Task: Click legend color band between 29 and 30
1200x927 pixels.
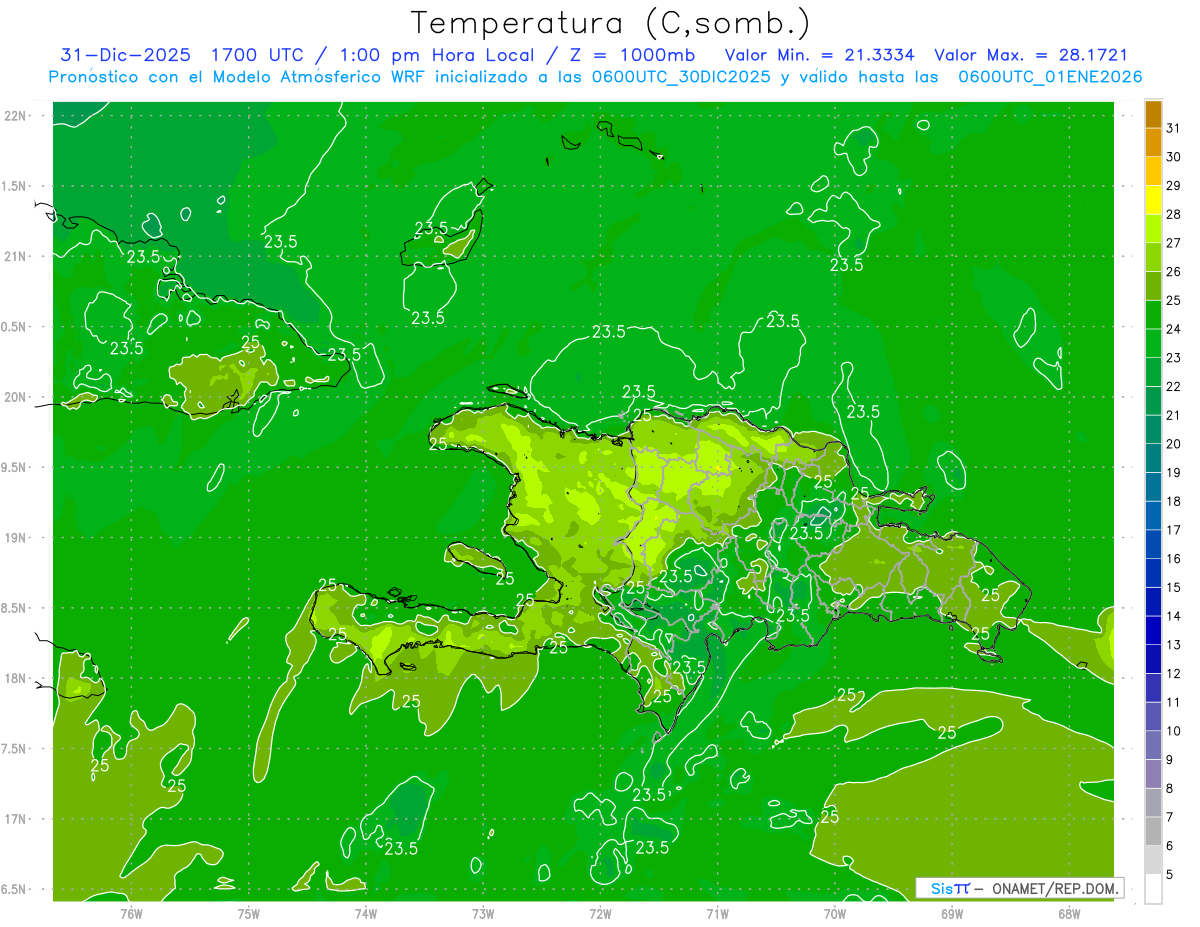Action: (1153, 171)
